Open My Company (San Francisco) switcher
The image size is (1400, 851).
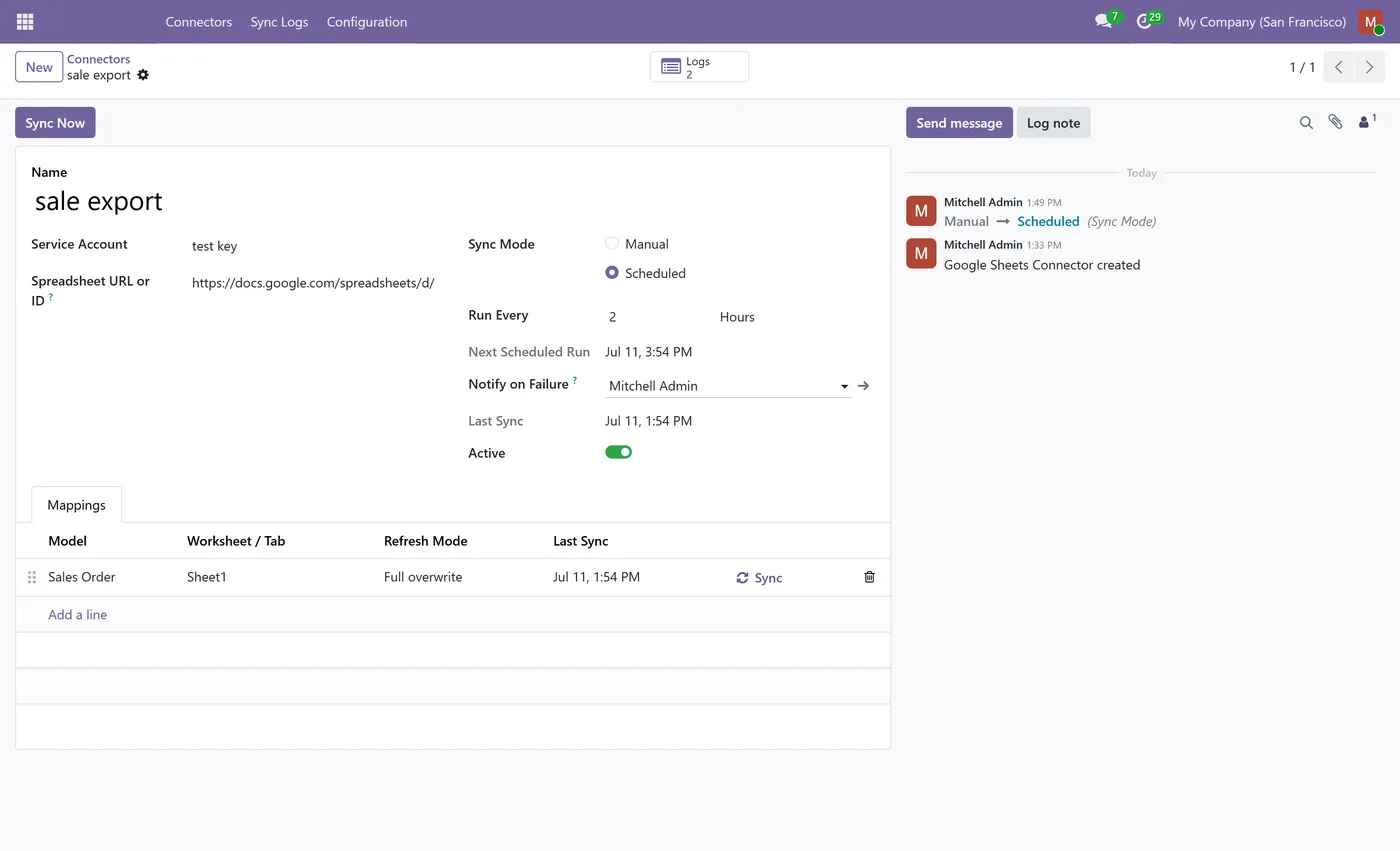[1262, 21]
